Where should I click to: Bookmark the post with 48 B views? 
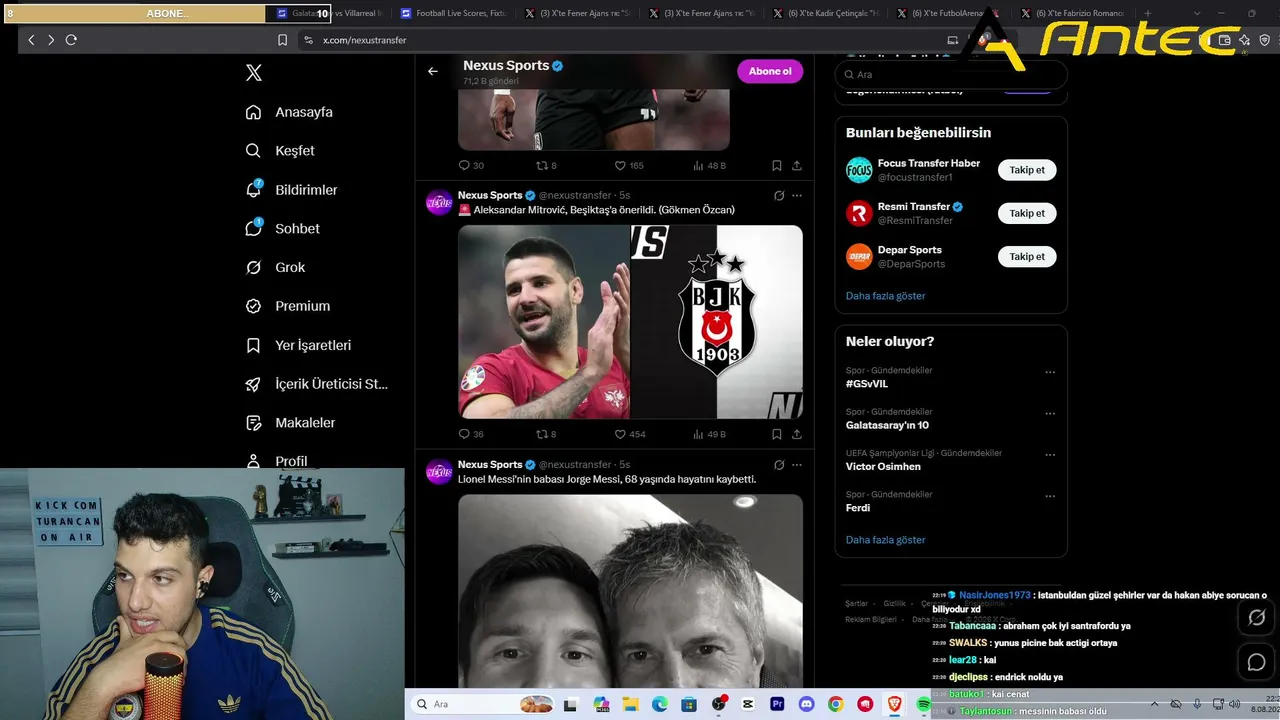point(777,166)
